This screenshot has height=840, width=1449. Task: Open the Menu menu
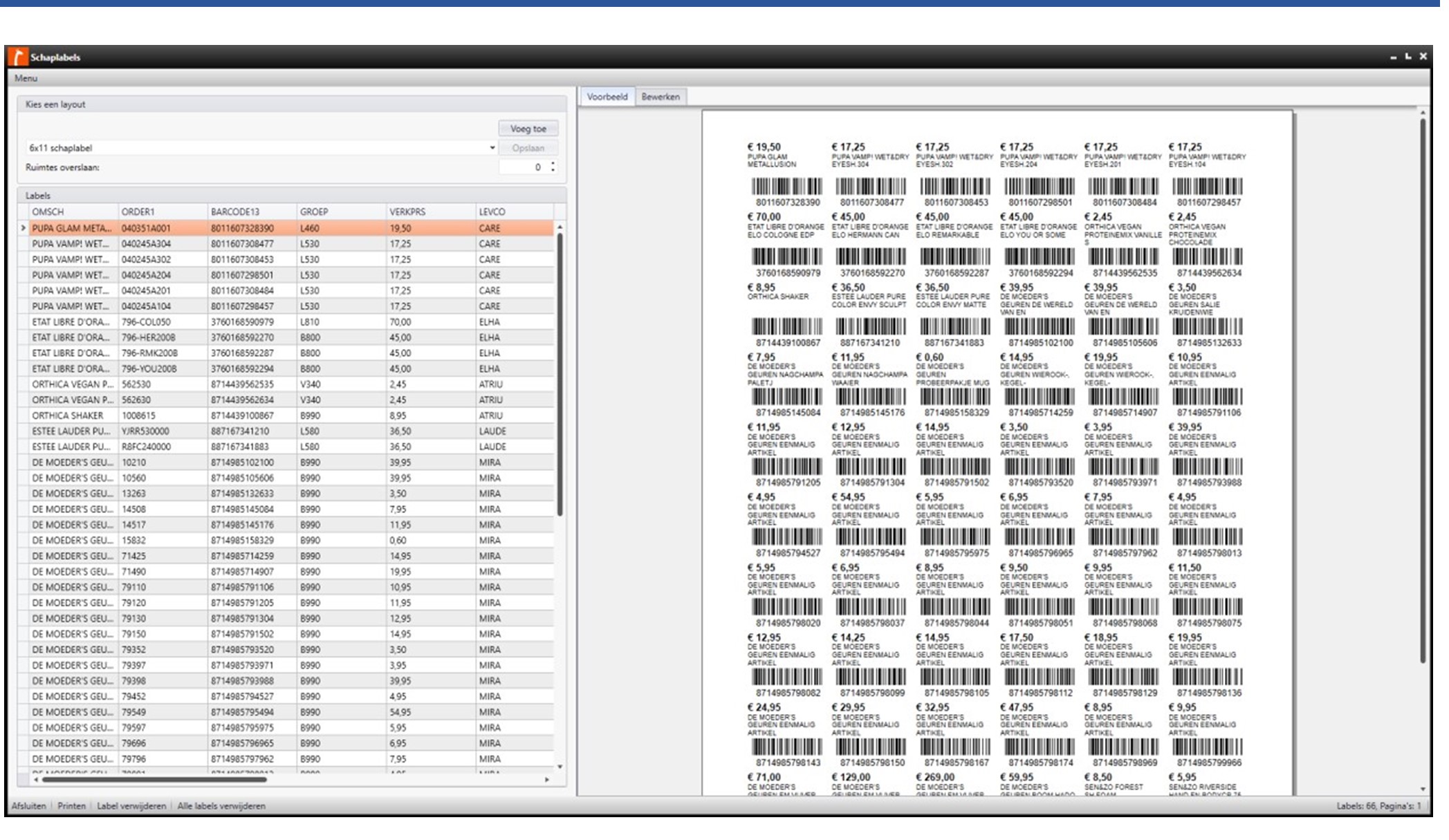pos(26,78)
